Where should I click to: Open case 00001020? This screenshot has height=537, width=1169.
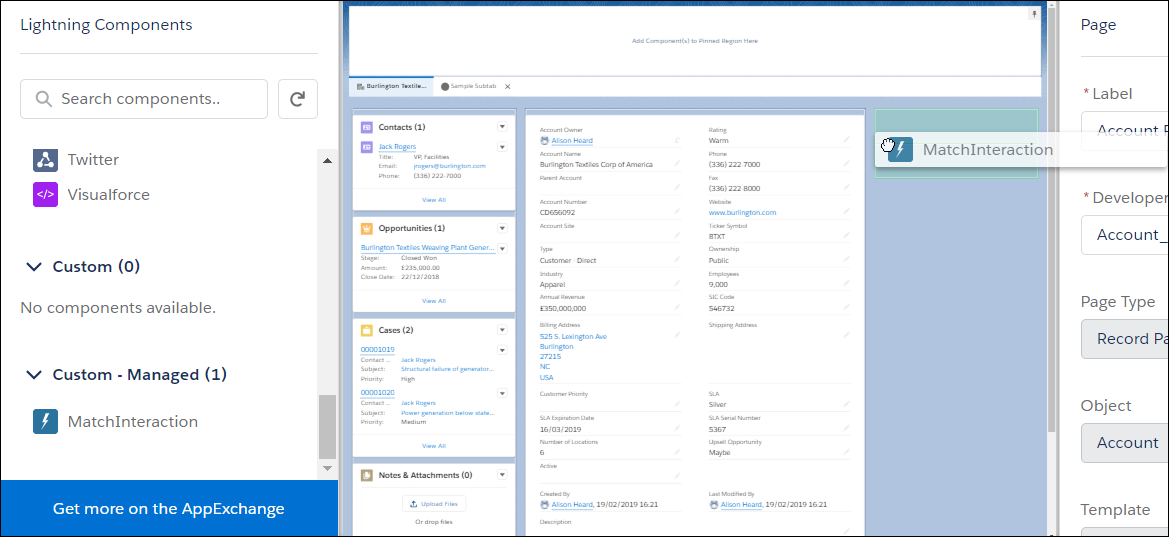(x=377, y=392)
